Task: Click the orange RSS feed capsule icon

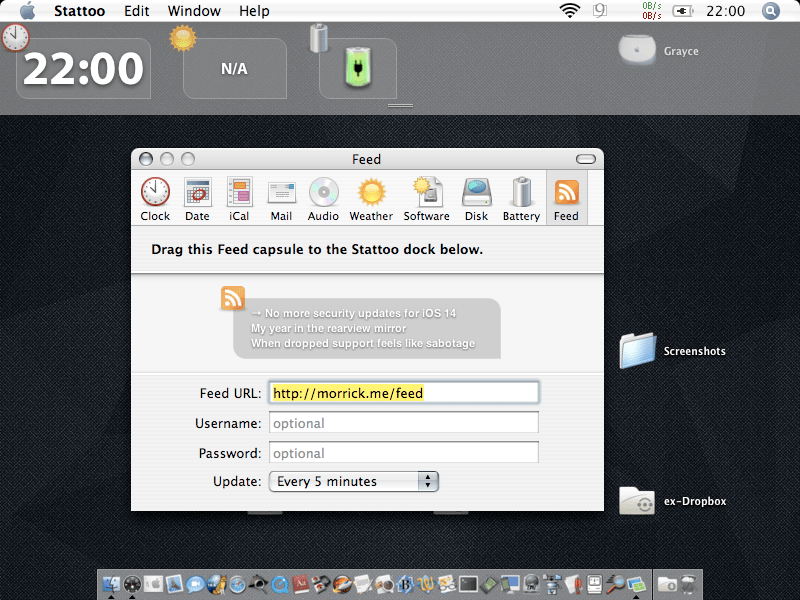Action: [x=233, y=298]
